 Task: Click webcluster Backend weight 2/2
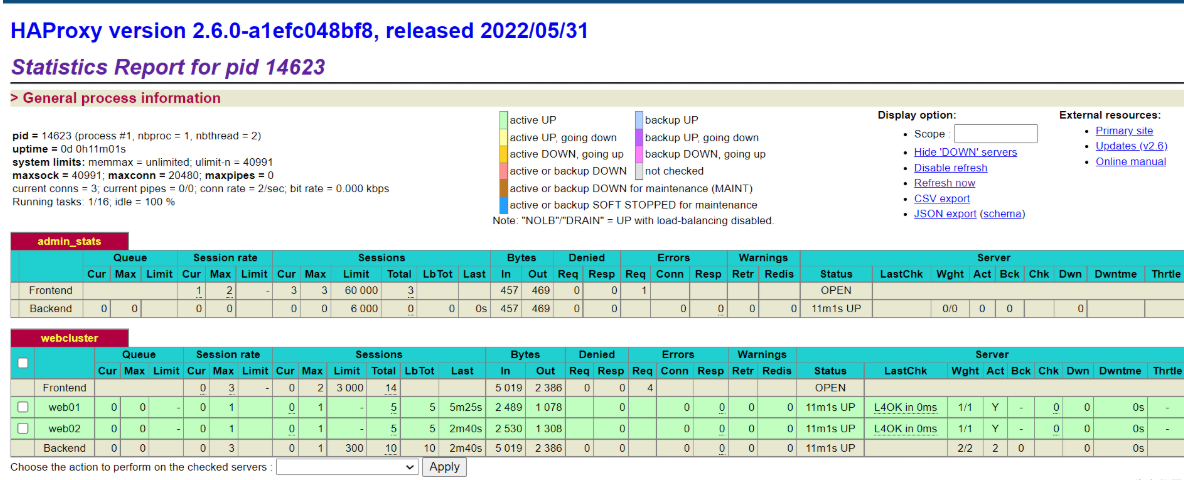pos(964,448)
